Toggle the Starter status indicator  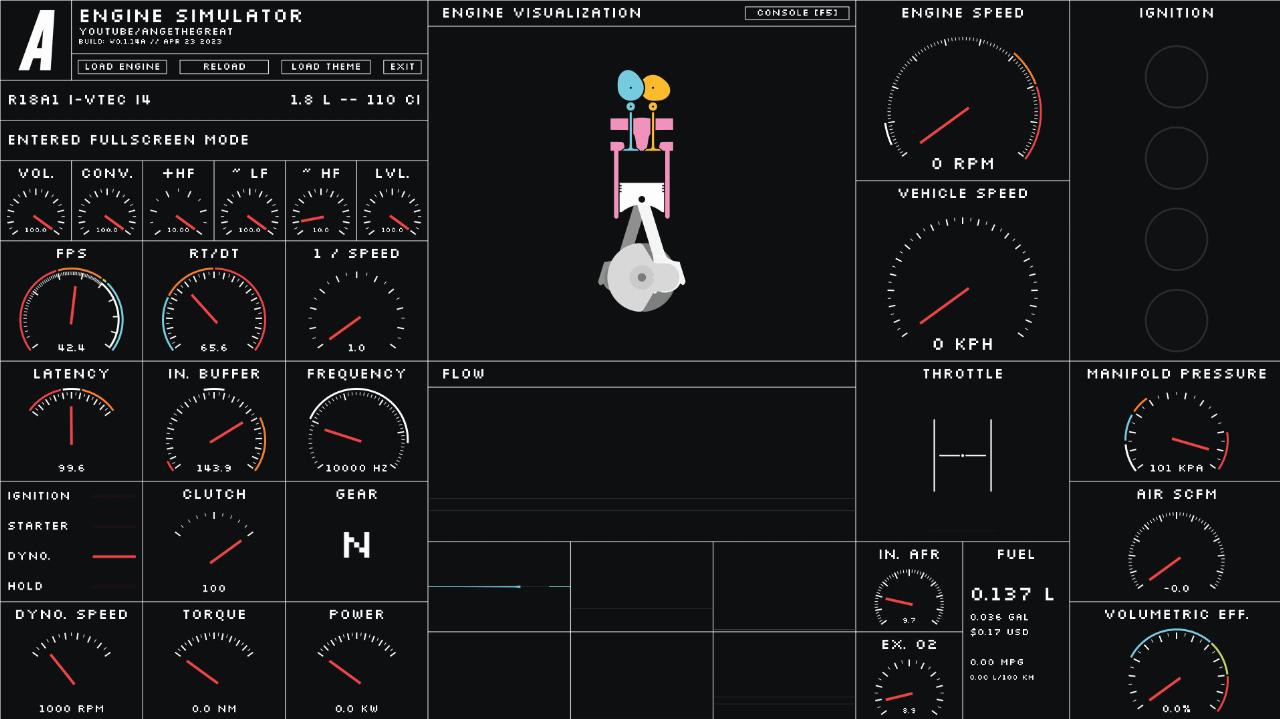(x=113, y=526)
